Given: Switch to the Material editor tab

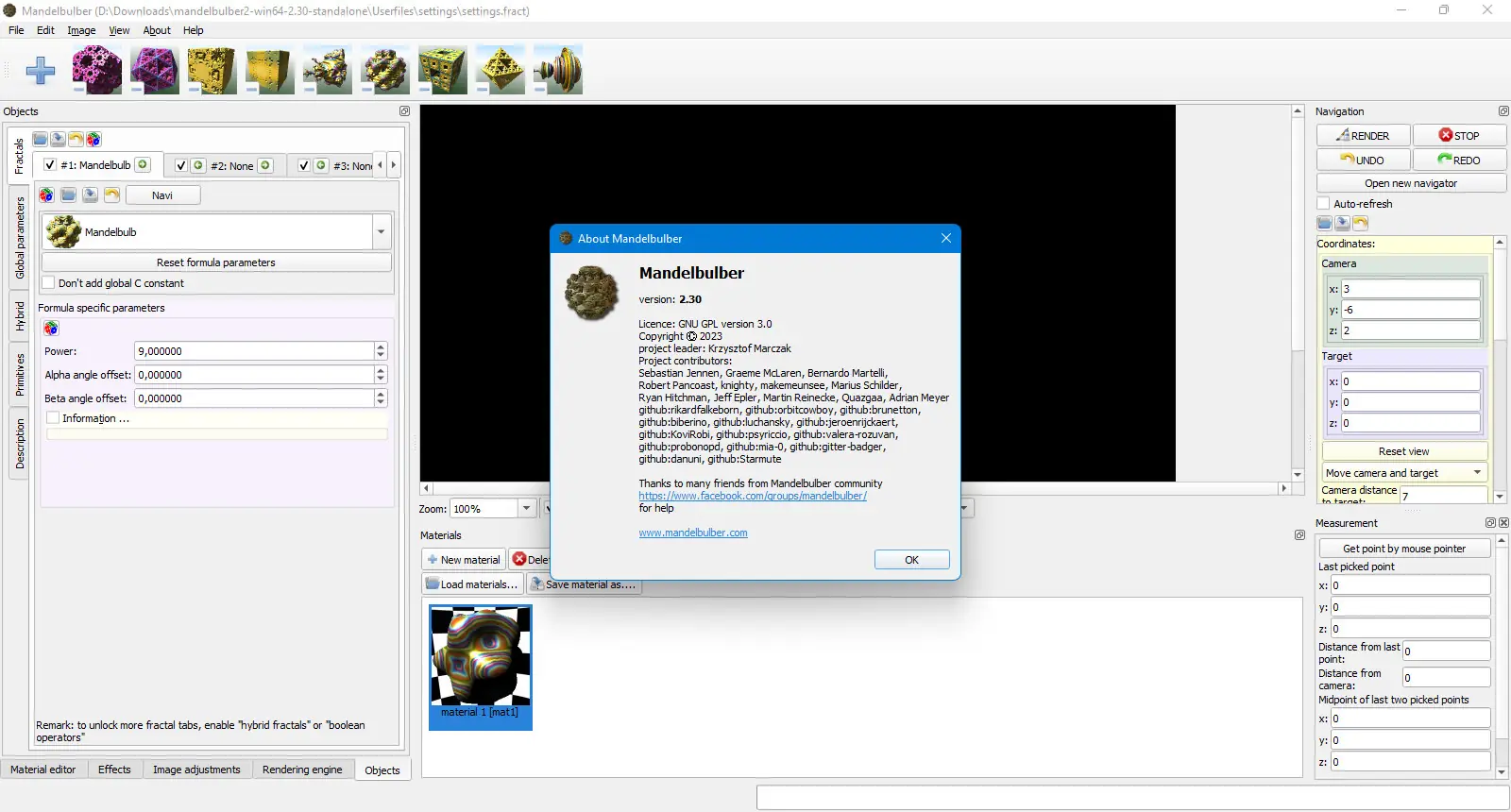Looking at the screenshot, I should (42, 770).
